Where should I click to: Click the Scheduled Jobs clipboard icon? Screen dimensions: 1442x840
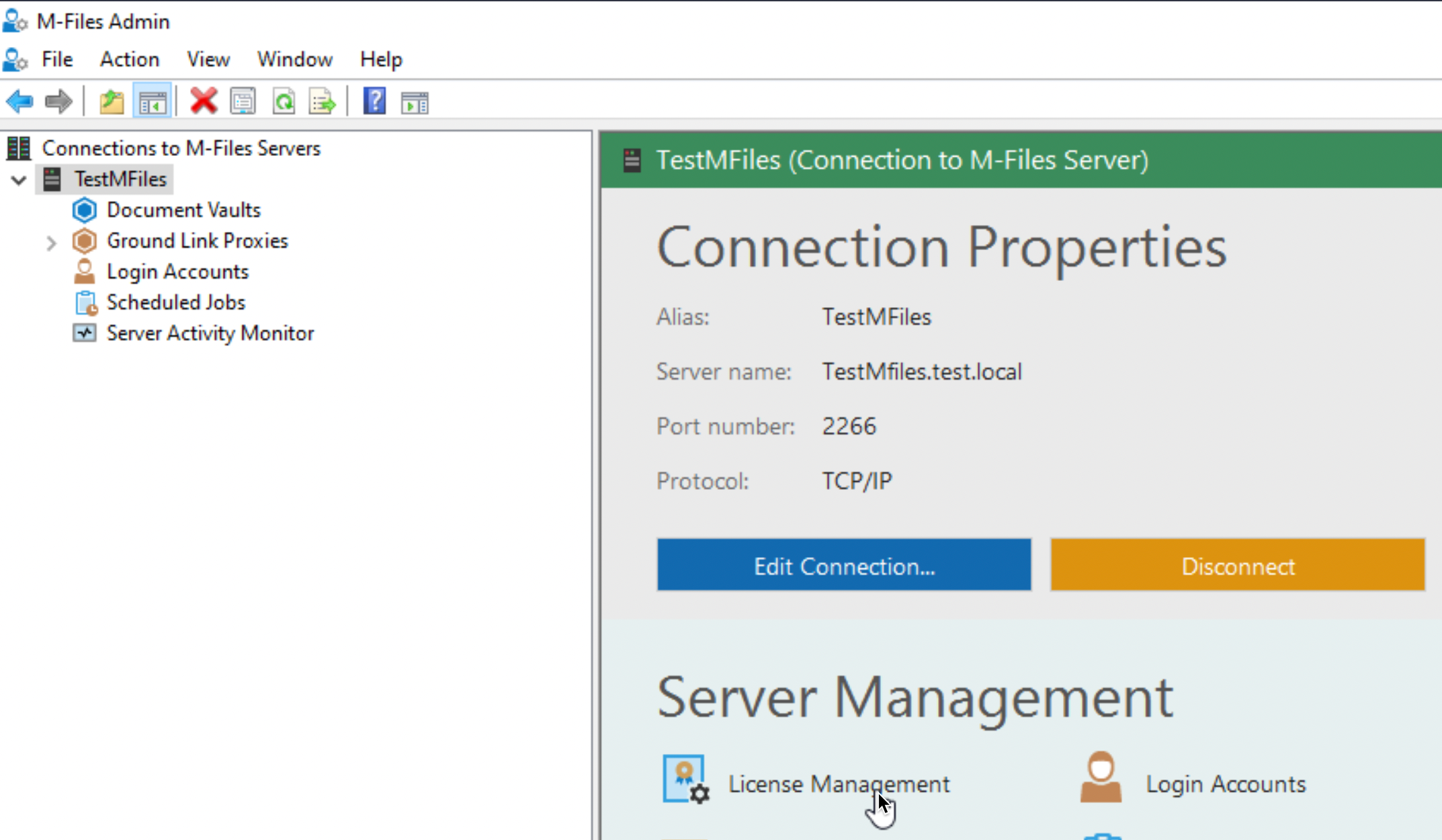[x=86, y=303]
